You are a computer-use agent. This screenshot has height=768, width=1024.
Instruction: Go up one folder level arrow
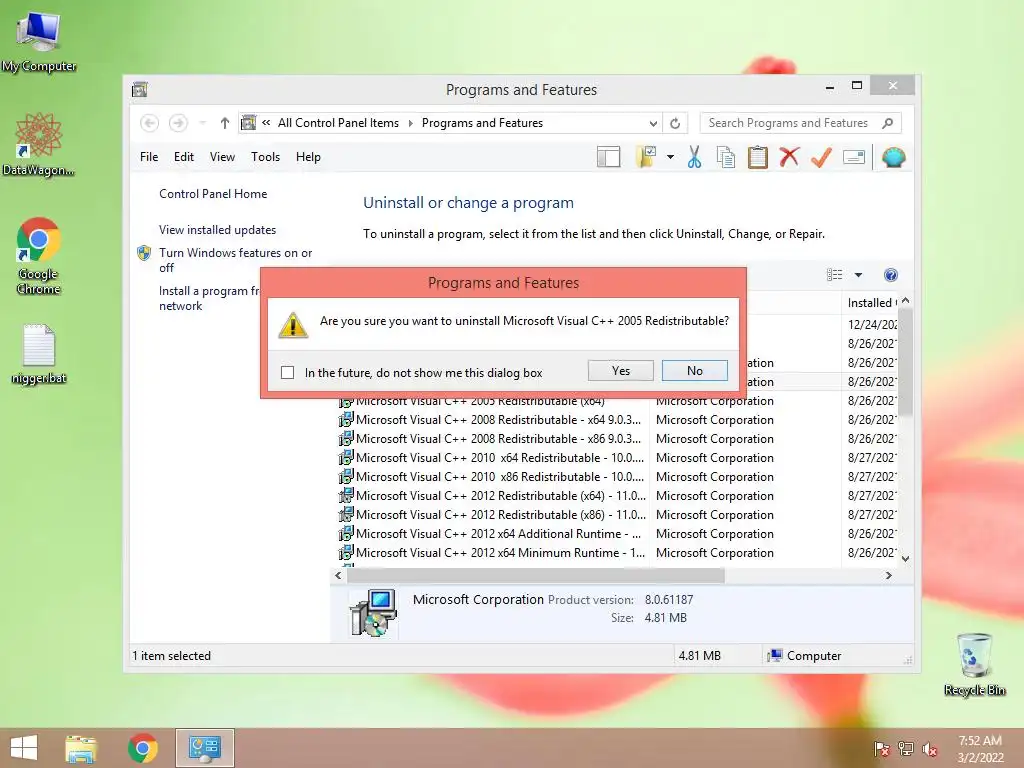click(x=225, y=123)
